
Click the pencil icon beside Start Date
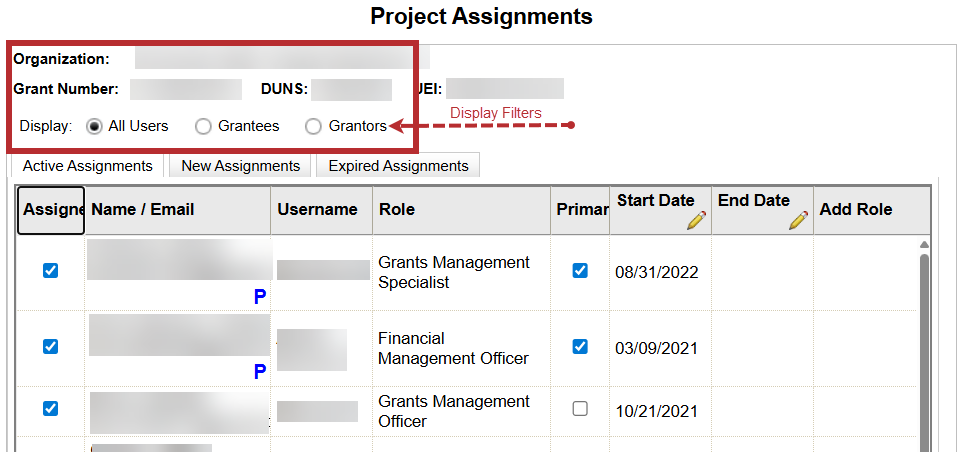[x=696, y=220]
